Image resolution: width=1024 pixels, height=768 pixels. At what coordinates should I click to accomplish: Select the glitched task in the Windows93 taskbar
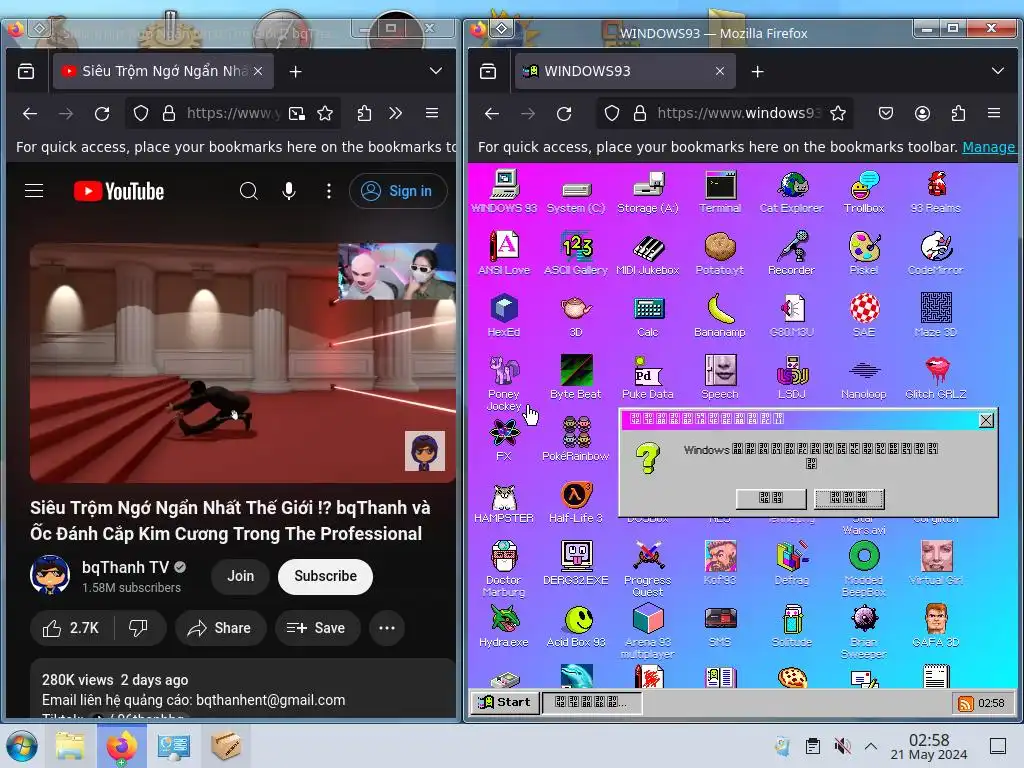click(592, 702)
